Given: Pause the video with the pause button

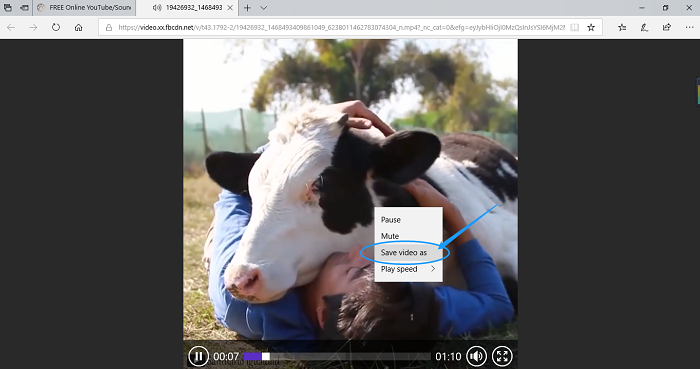Looking at the screenshot, I should click(x=198, y=356).
